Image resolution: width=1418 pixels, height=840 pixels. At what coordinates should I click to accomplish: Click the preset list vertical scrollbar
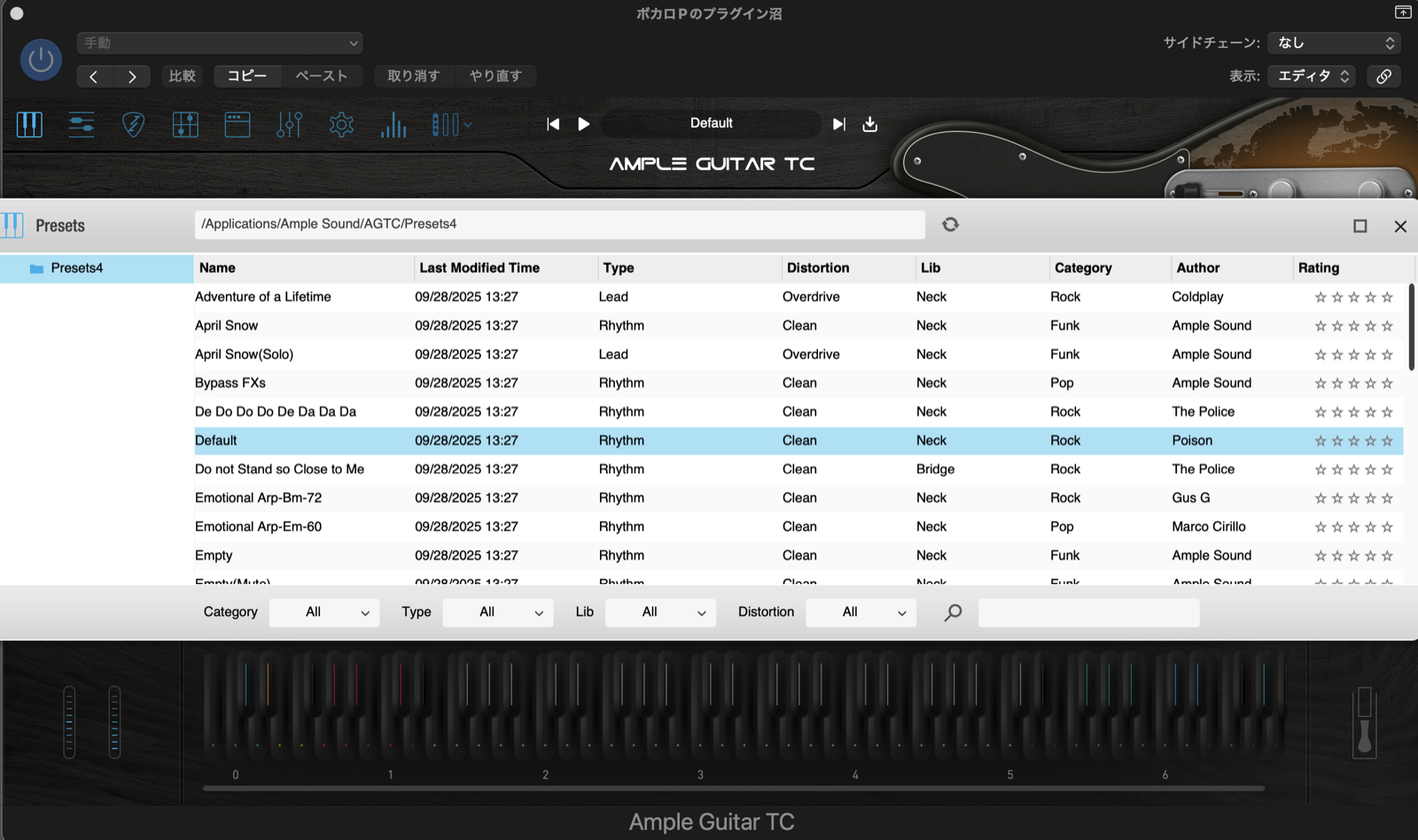[1411, 328]
